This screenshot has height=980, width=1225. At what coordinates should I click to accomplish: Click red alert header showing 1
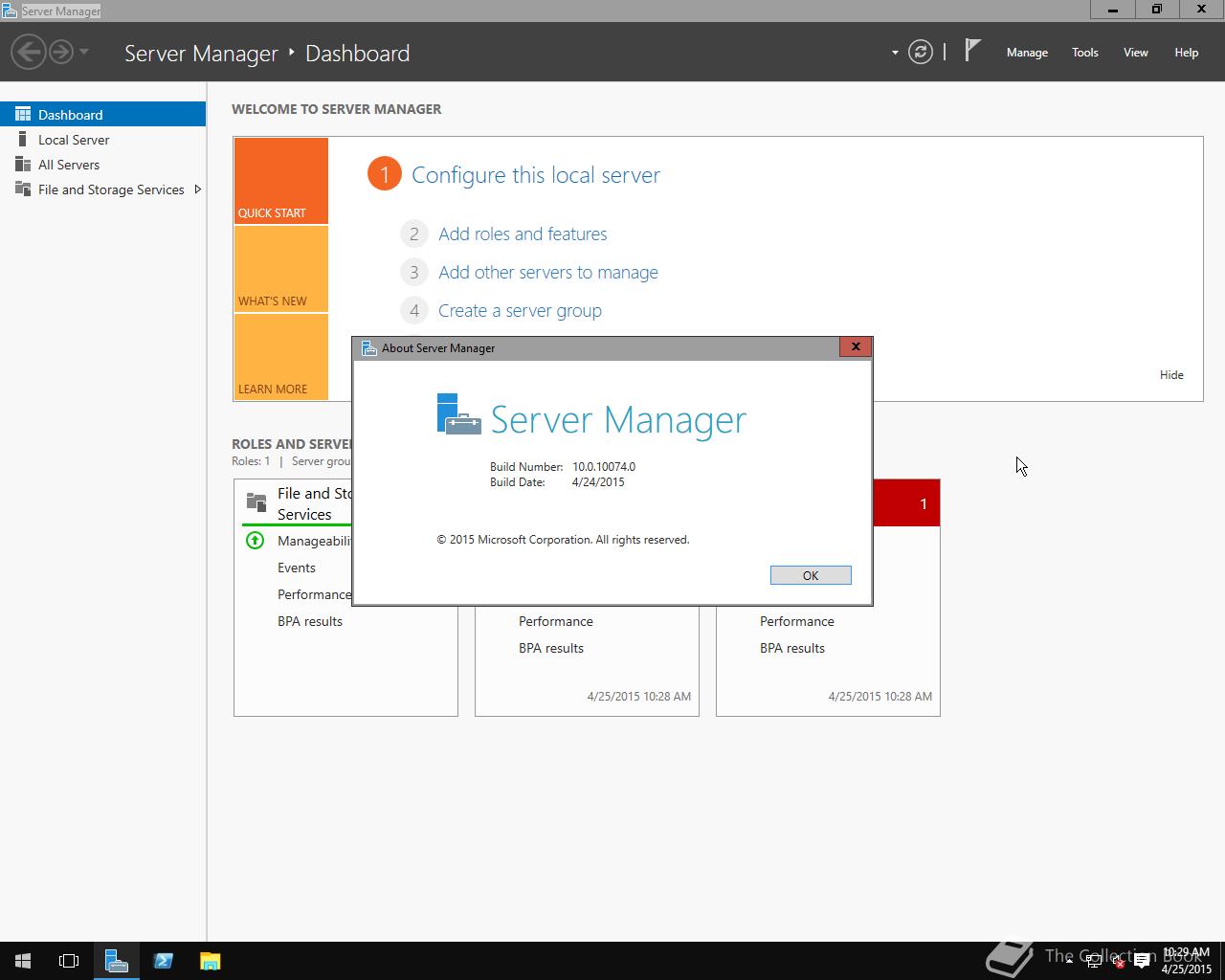[x=906, y=503]
